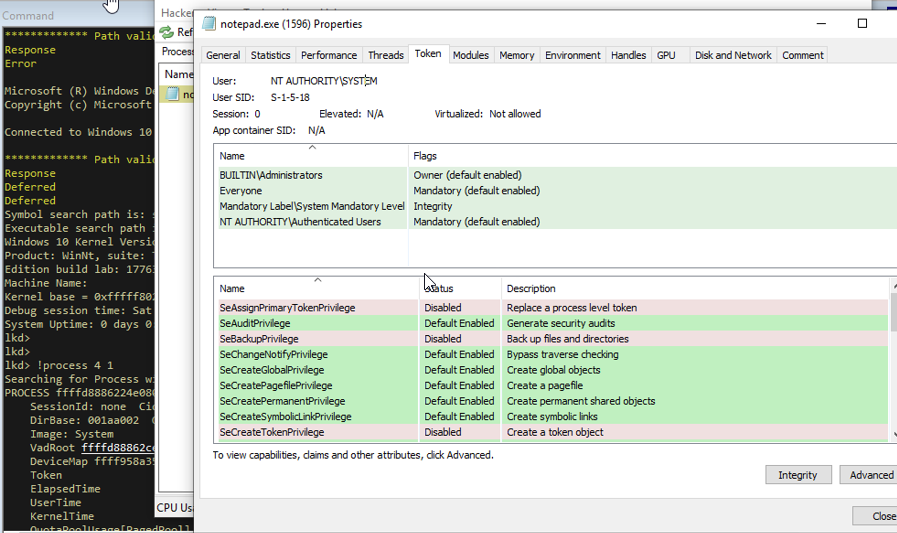Select the Everyone group row
Image resolution: width=897 pixels, height=533 pixels.
click(558, 190)
